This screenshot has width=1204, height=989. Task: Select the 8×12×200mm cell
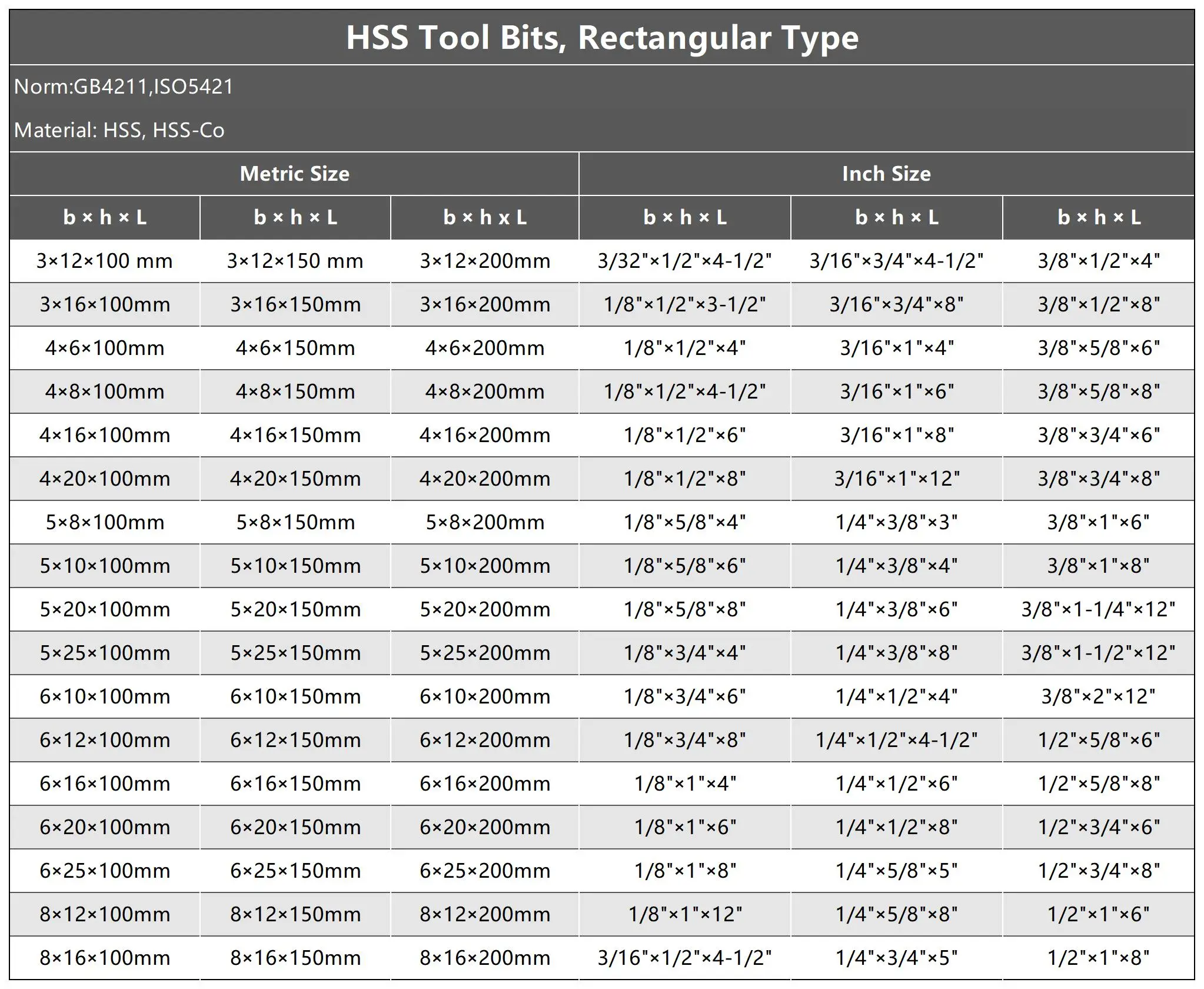click(485, 914)
